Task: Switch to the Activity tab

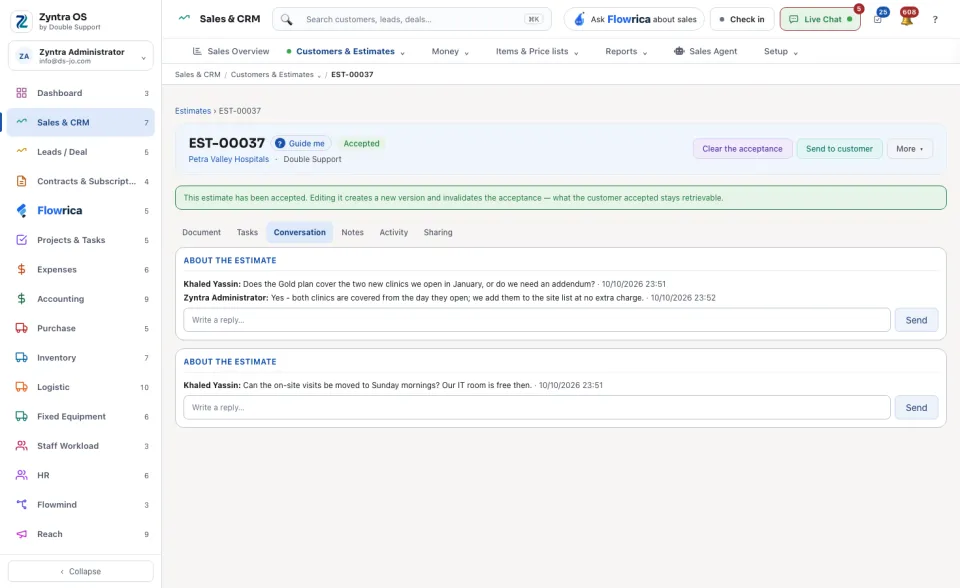Action: pyautogui.click(x=394, y=232)
